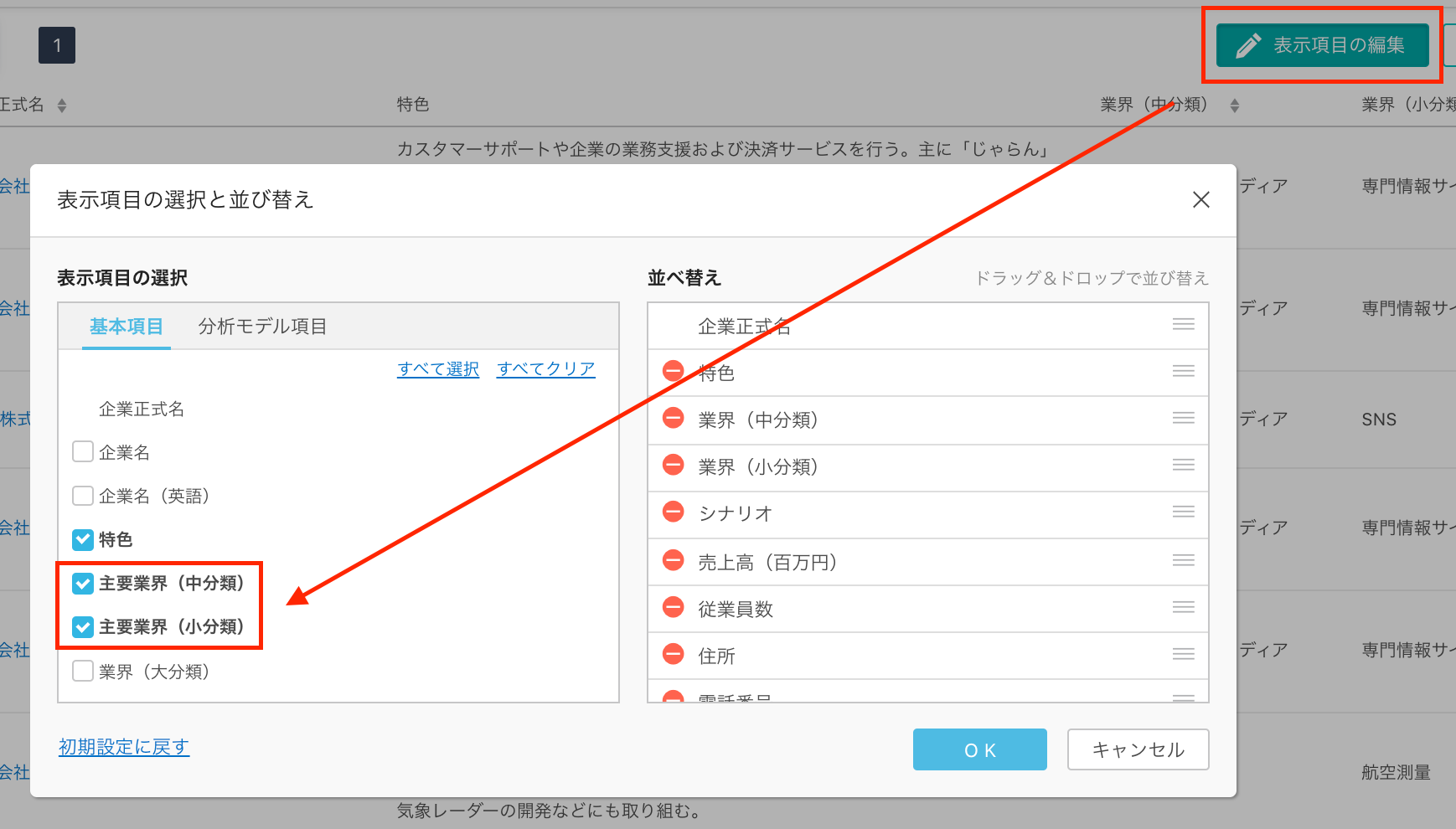
Task: Click the すべて選択 link
Action: (438, 369)
